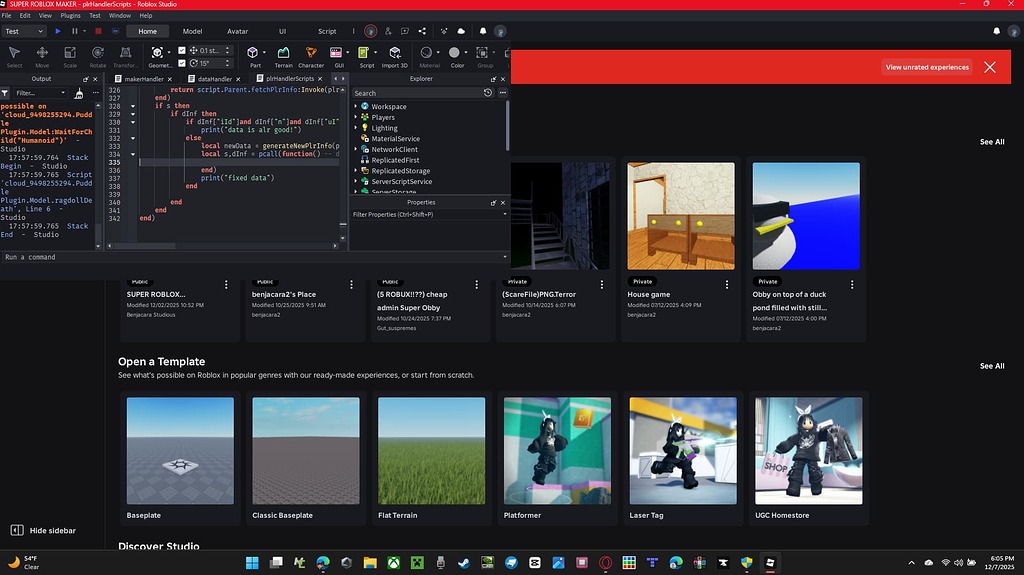Close the plrHandlerScripts tab
The height and width of the screenshot is (575, 1024).
pyautogui.click(x=320, y=78)
